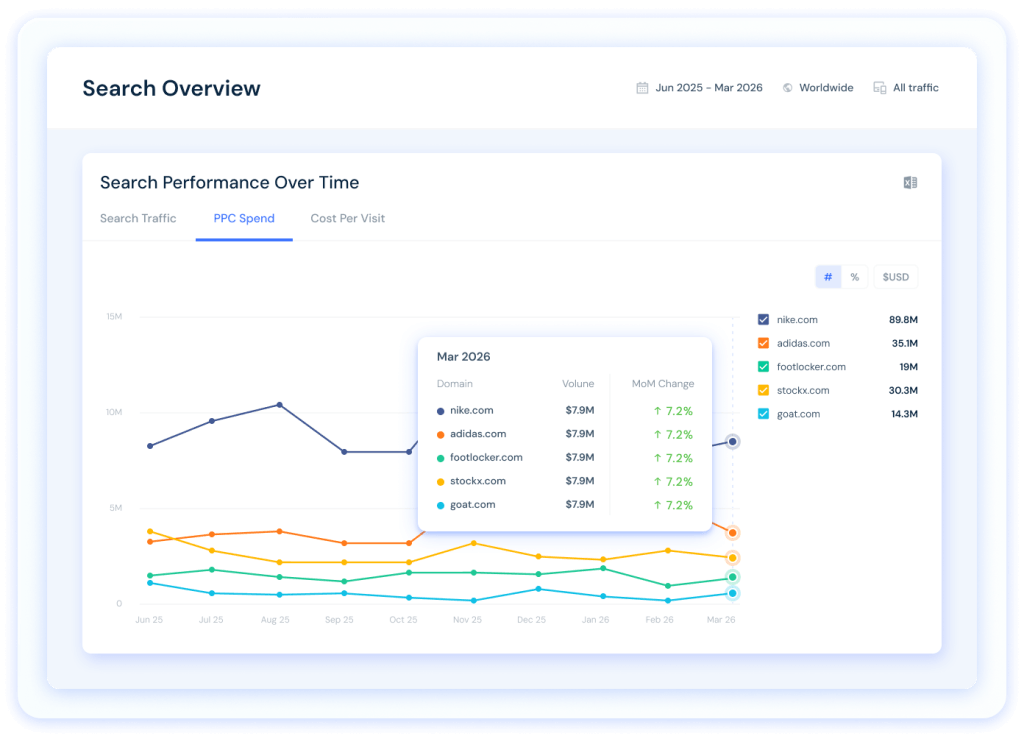Click the 19M total for footlocker.com
Viewport: 1024px width, 736px height.
[x=908, y=366]
